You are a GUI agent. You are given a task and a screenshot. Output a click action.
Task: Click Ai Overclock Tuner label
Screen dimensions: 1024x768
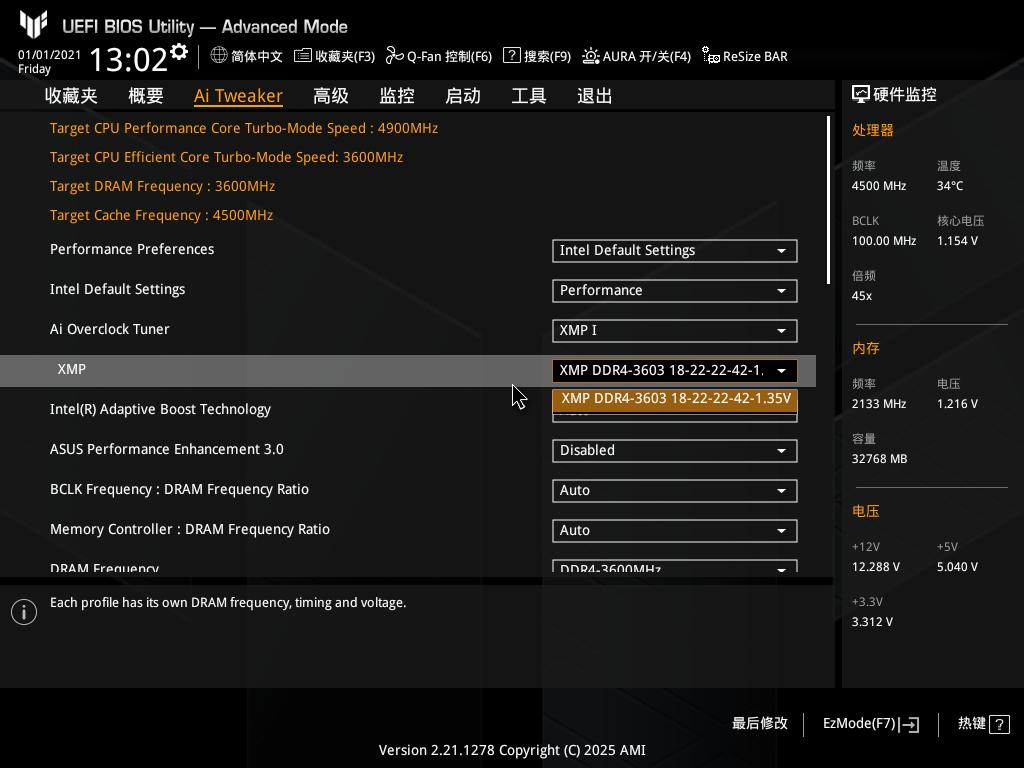(110, 329)
